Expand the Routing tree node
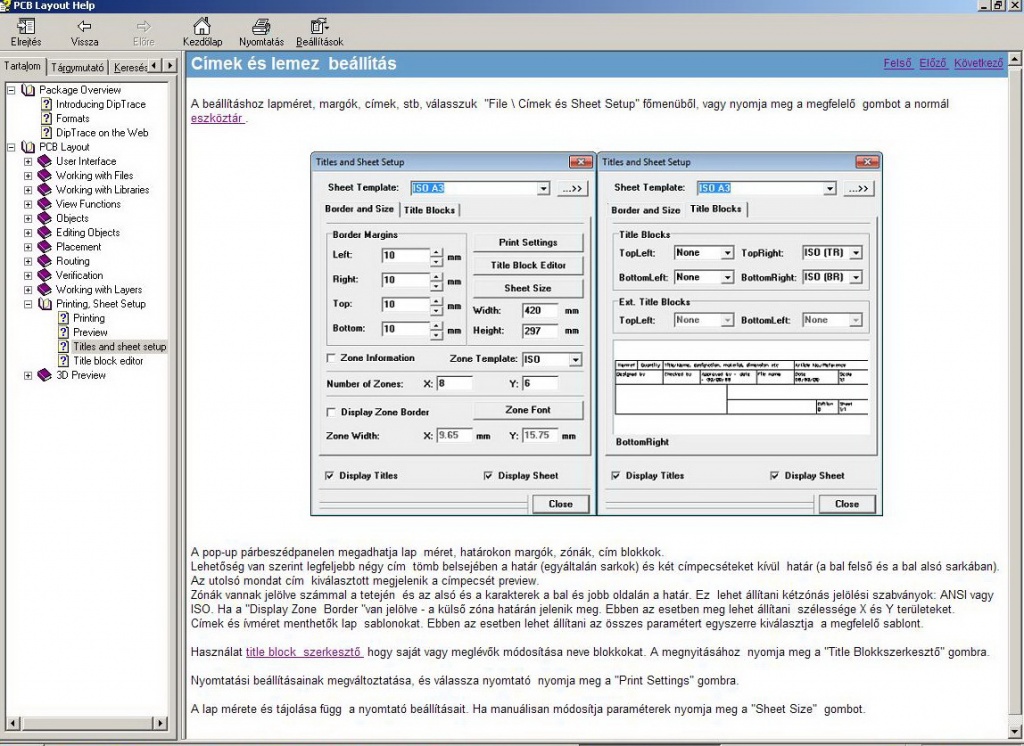 pyautogui.click(x=28, y=261)
